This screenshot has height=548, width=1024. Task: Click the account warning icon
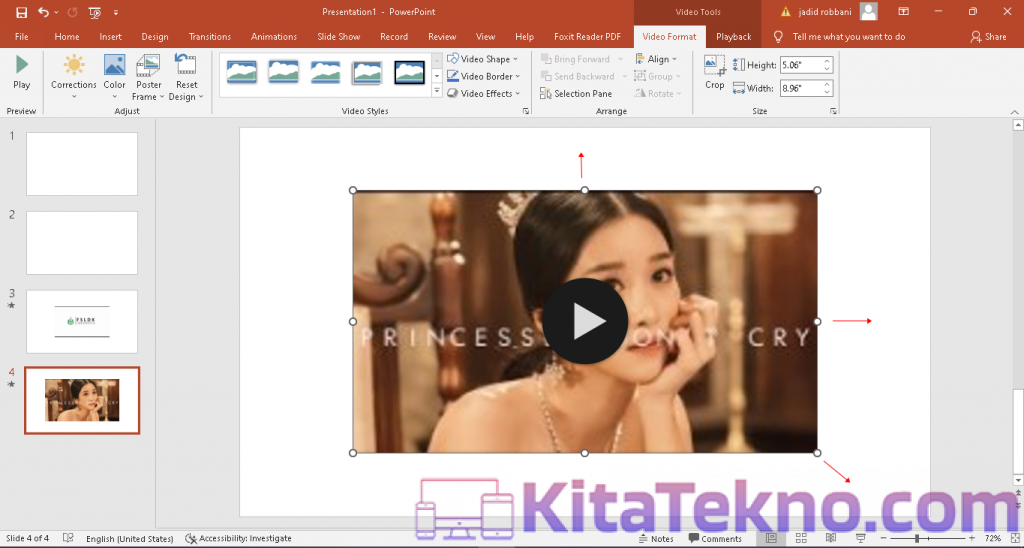point(786,12)
